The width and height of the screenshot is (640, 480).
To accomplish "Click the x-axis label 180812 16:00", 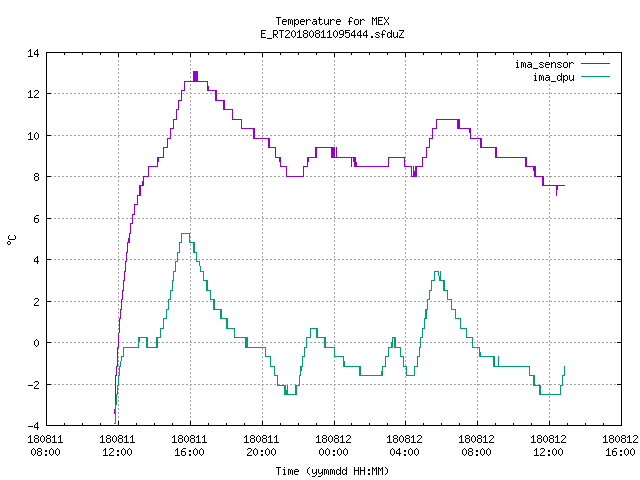I will (620, 446).
